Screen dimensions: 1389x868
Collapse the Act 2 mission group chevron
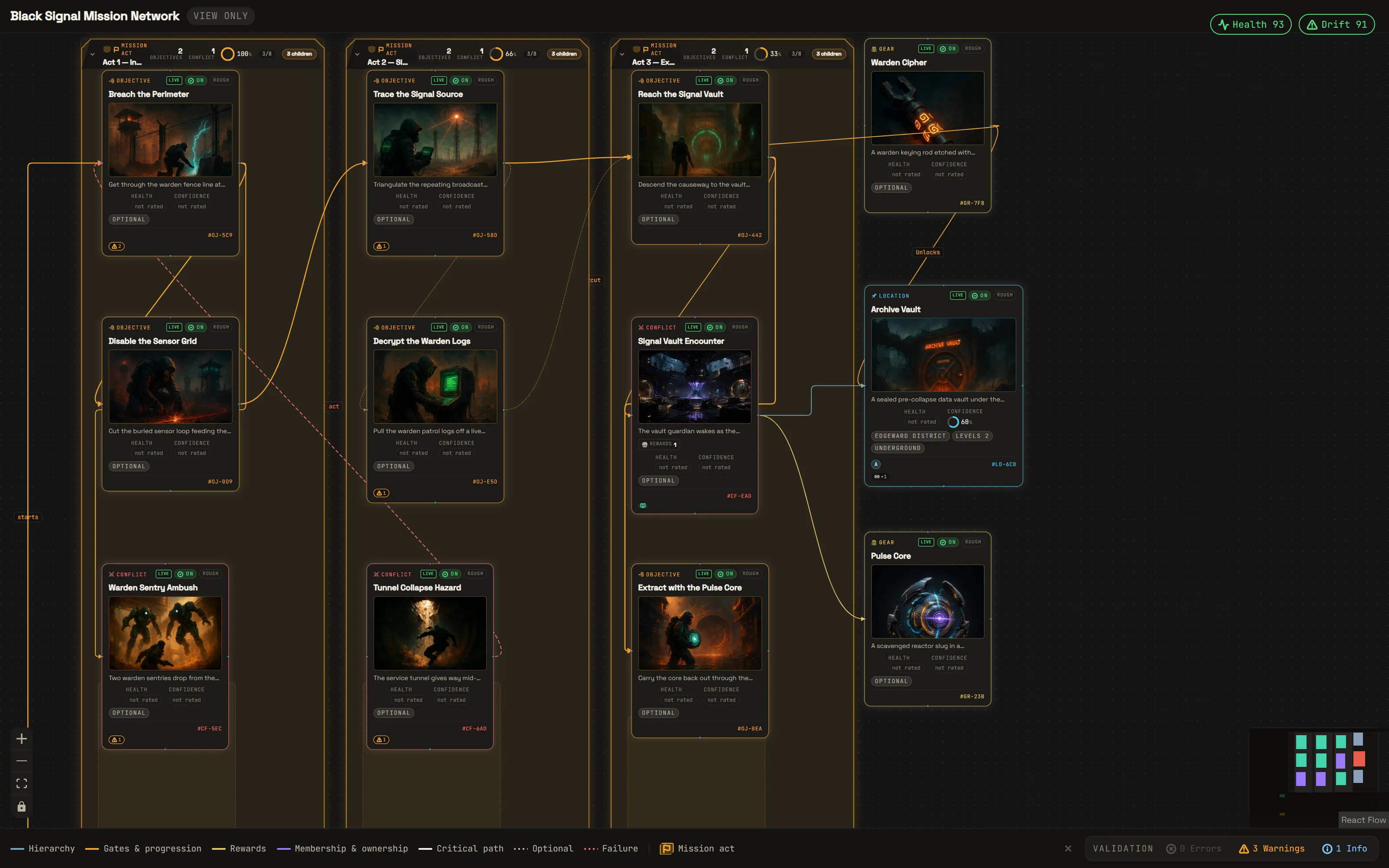tap(357, 55)
